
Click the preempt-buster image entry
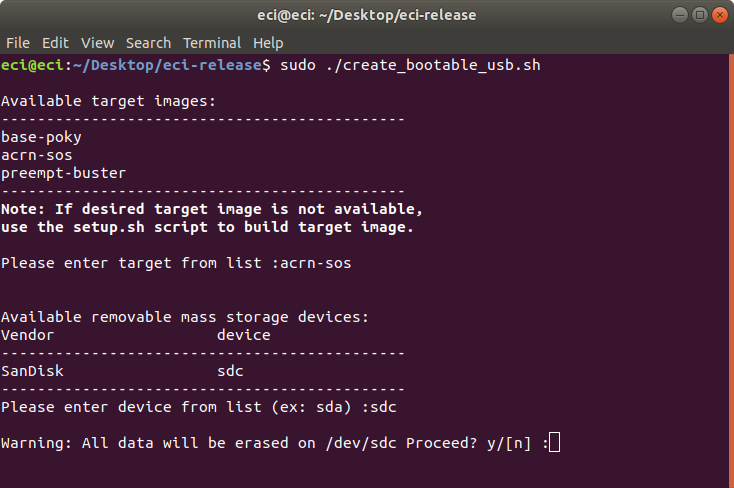tap(64, 173)
